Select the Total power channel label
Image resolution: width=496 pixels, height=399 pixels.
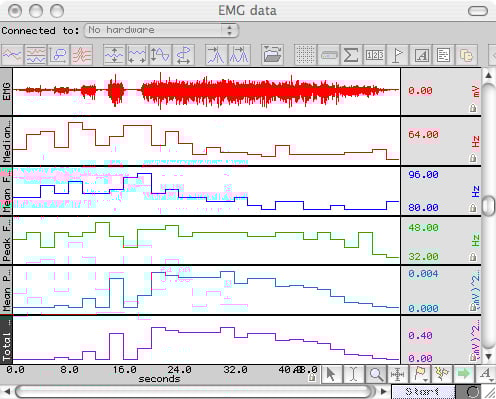coord(6,340)
